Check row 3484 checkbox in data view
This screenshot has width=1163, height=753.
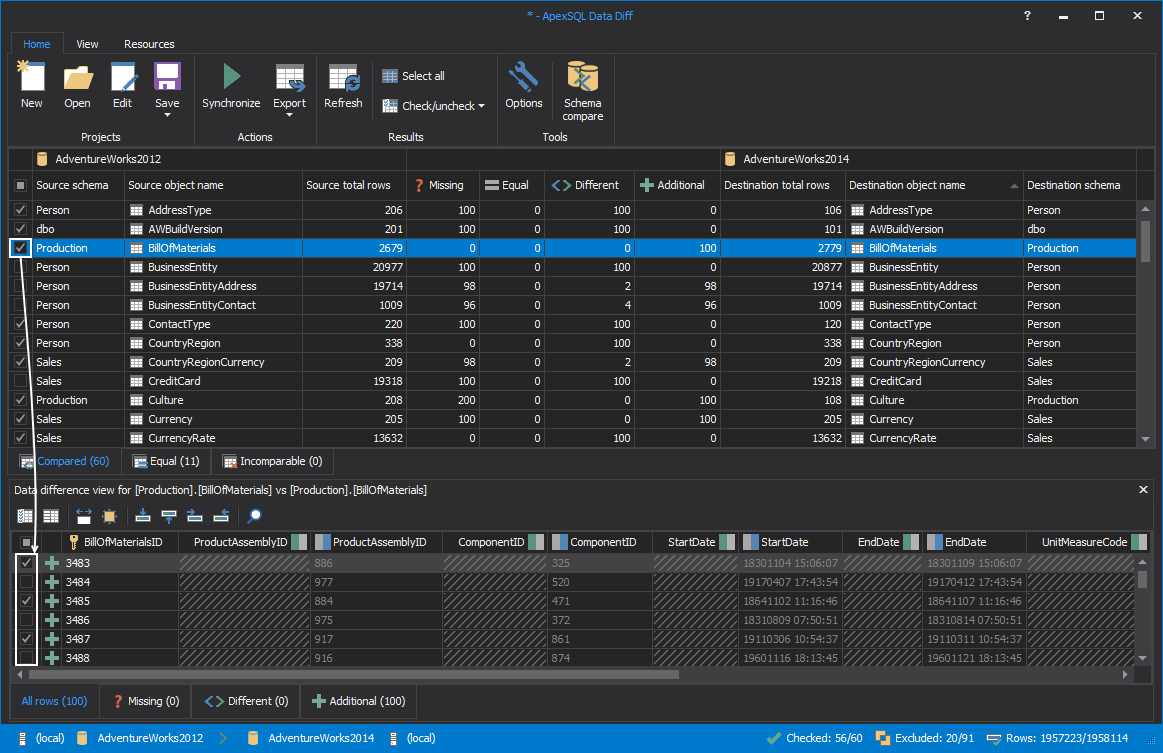coord(26,582)
